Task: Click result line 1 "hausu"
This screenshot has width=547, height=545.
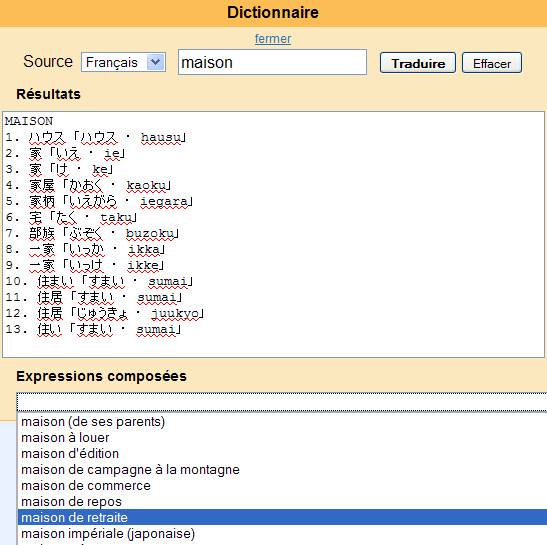Action: (x=96, y=137)
